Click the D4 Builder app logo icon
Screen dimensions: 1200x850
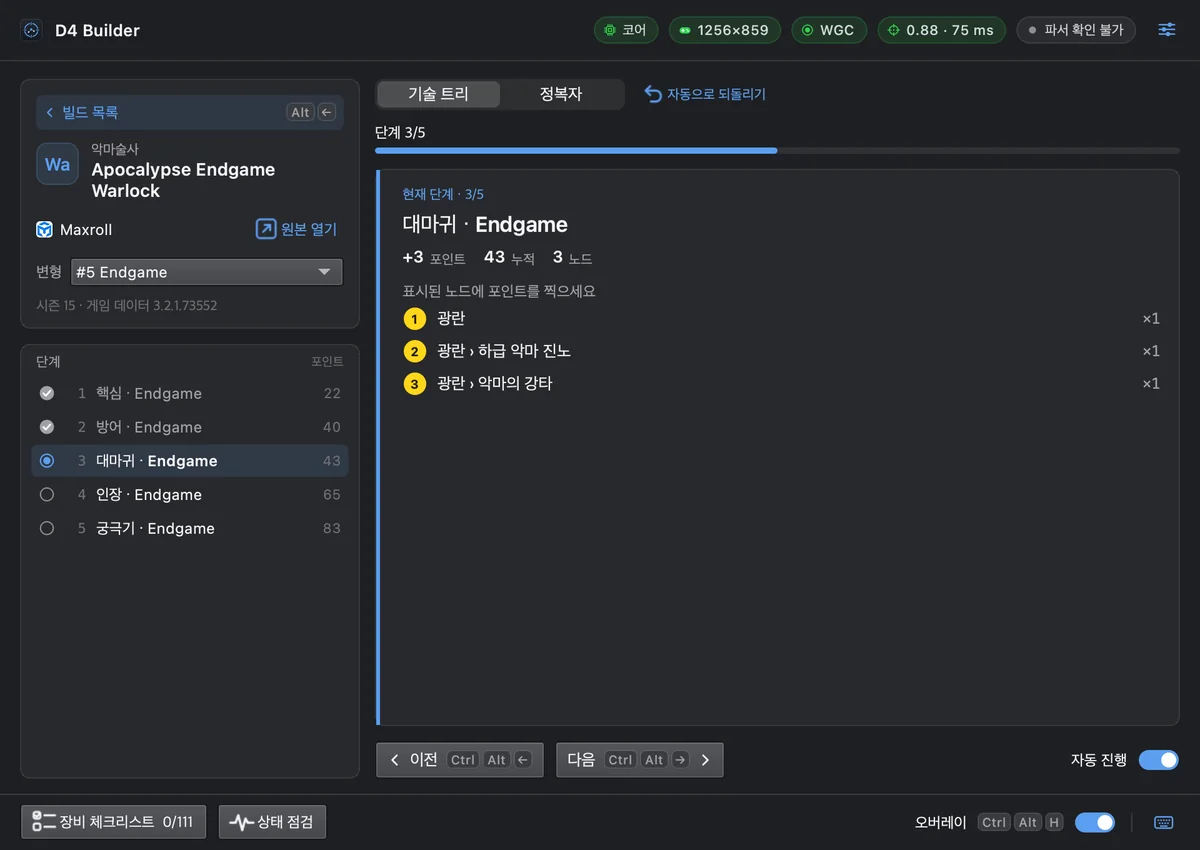(31, 30)
